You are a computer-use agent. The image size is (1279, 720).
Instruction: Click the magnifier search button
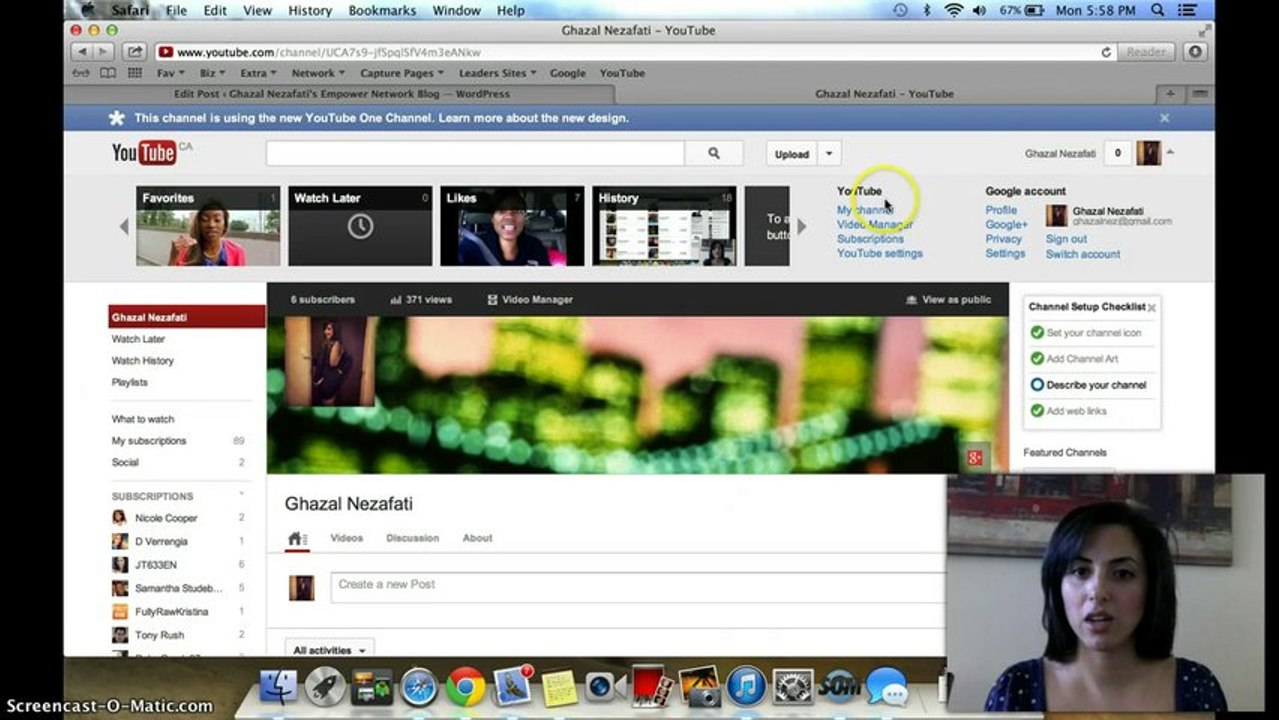tap(714, 153)
